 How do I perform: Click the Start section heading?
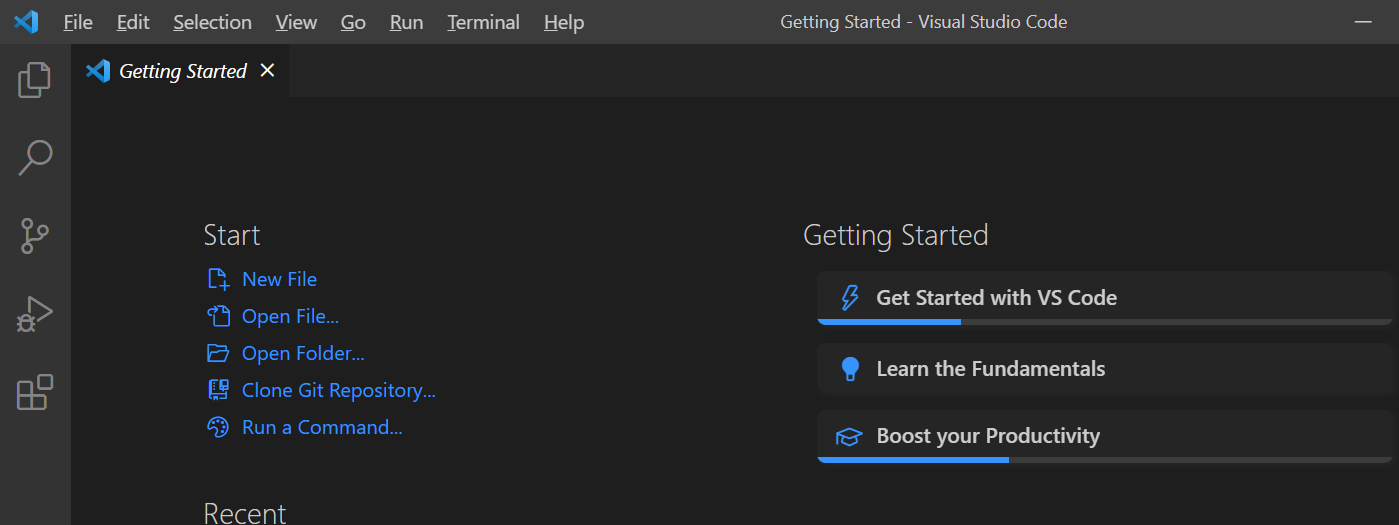point(232,235)
